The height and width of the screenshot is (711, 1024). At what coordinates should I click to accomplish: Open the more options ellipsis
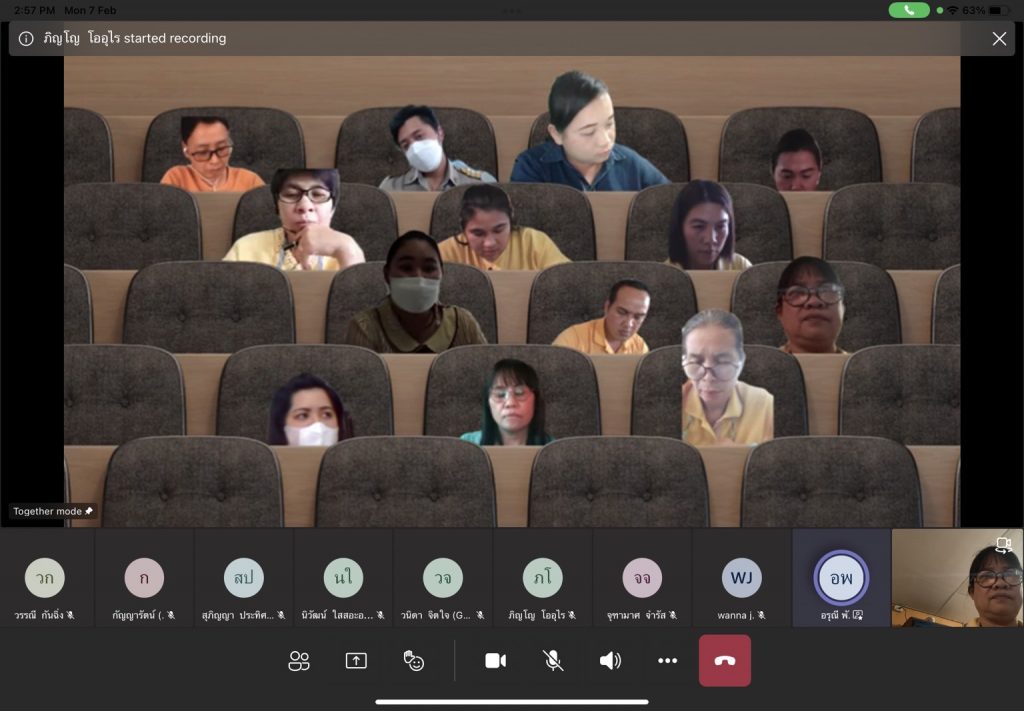click(667, 661)
